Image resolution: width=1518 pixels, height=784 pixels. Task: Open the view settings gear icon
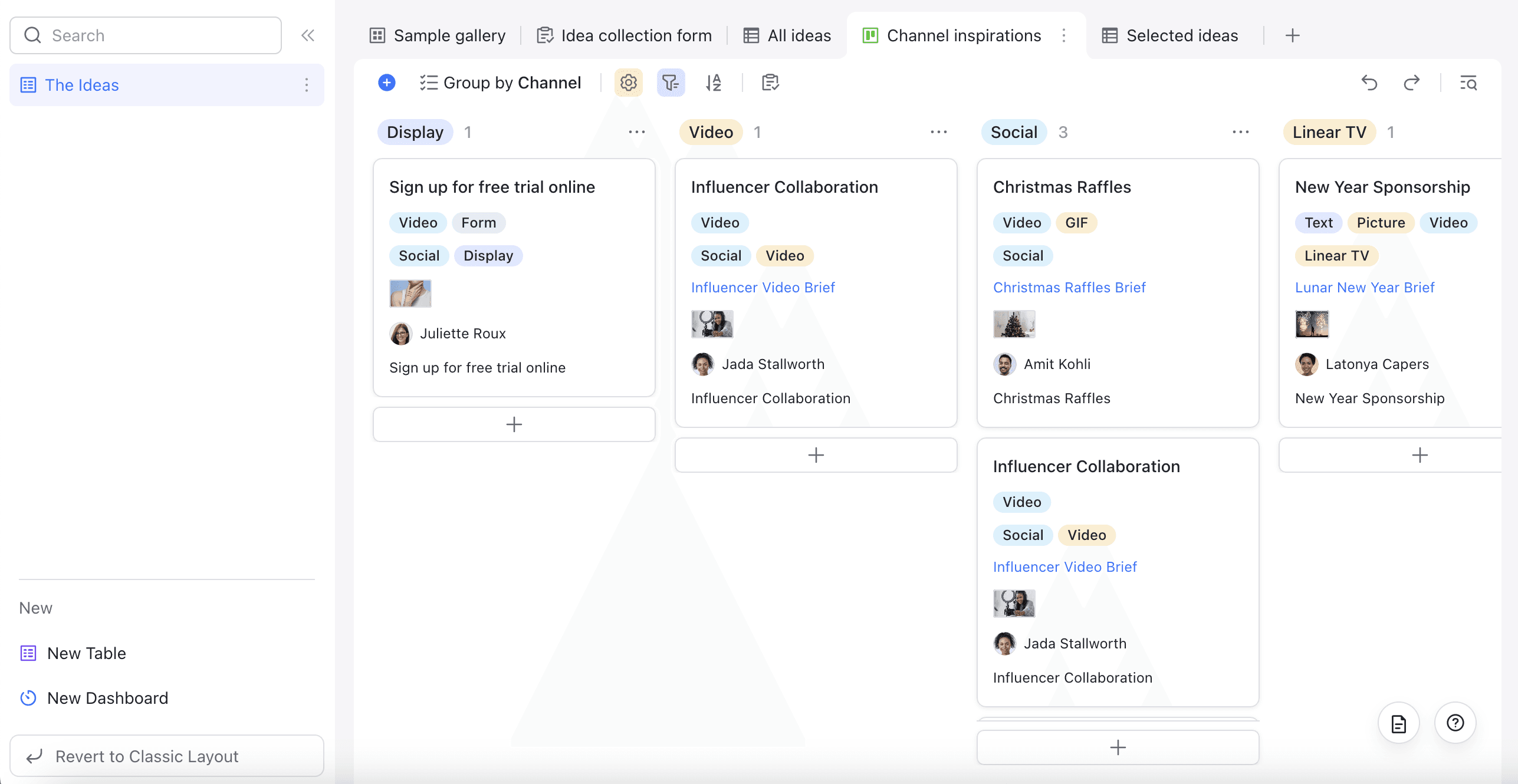pyautogui.click(x=629, y=83)
